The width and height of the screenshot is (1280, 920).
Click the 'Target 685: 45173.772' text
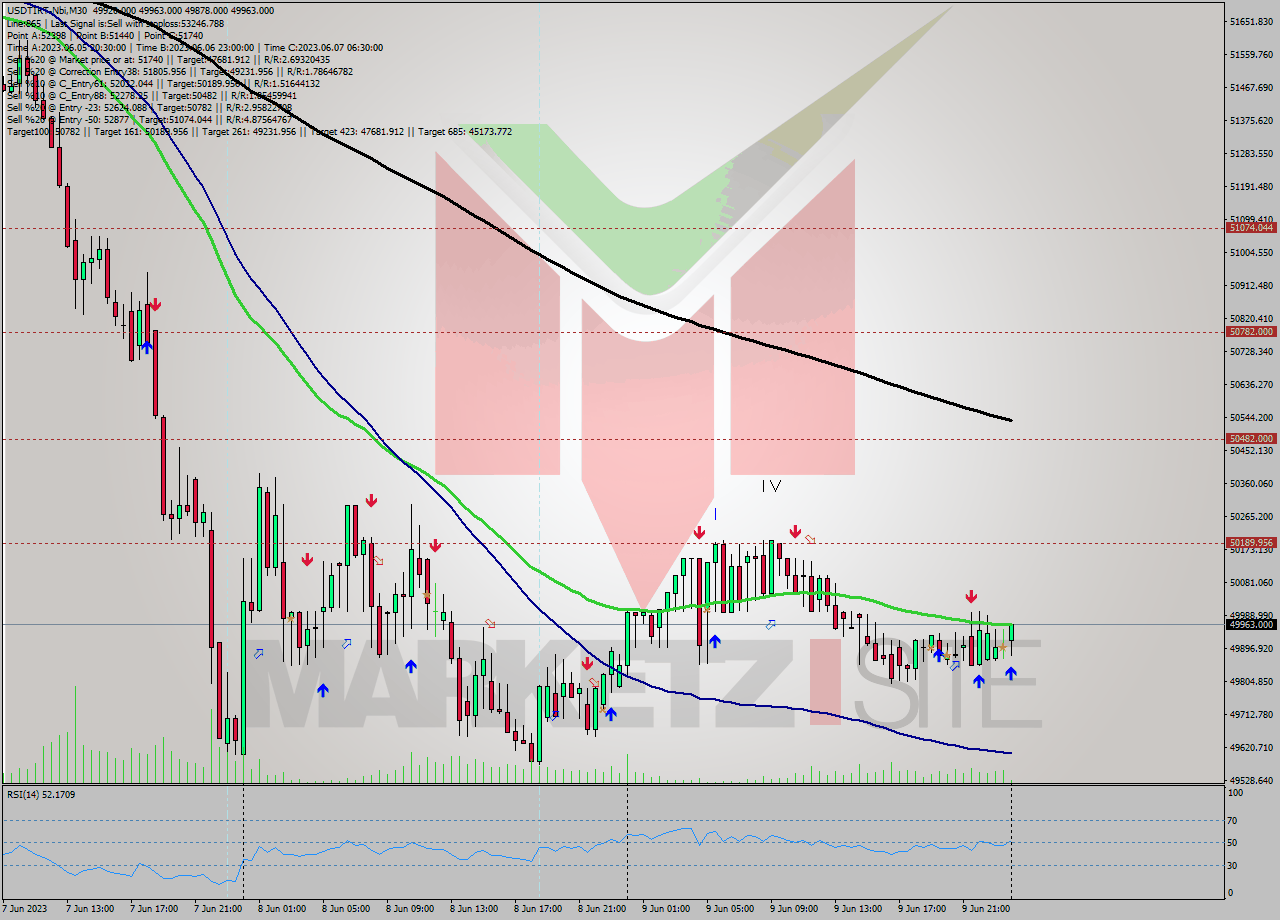(x=465, y=131)
